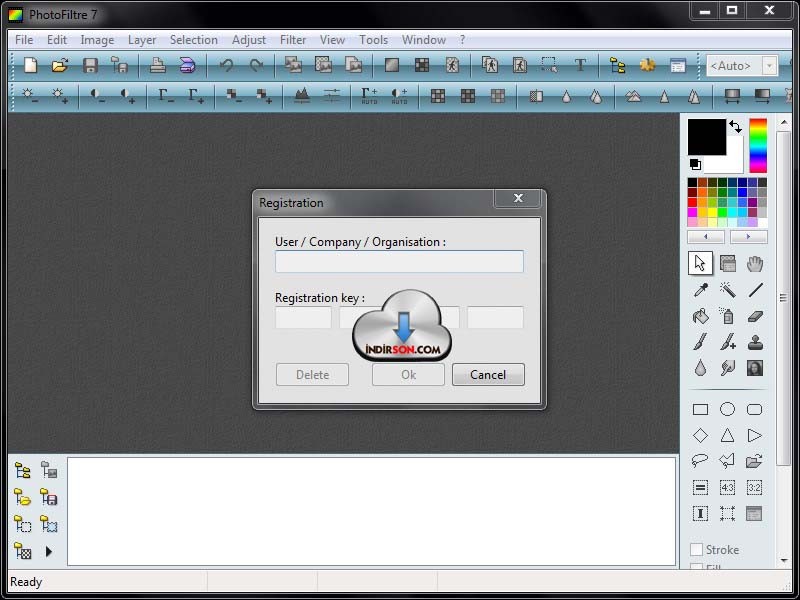Select the Hand move tool
800x600 pixels.
click(x=755, y=264)
